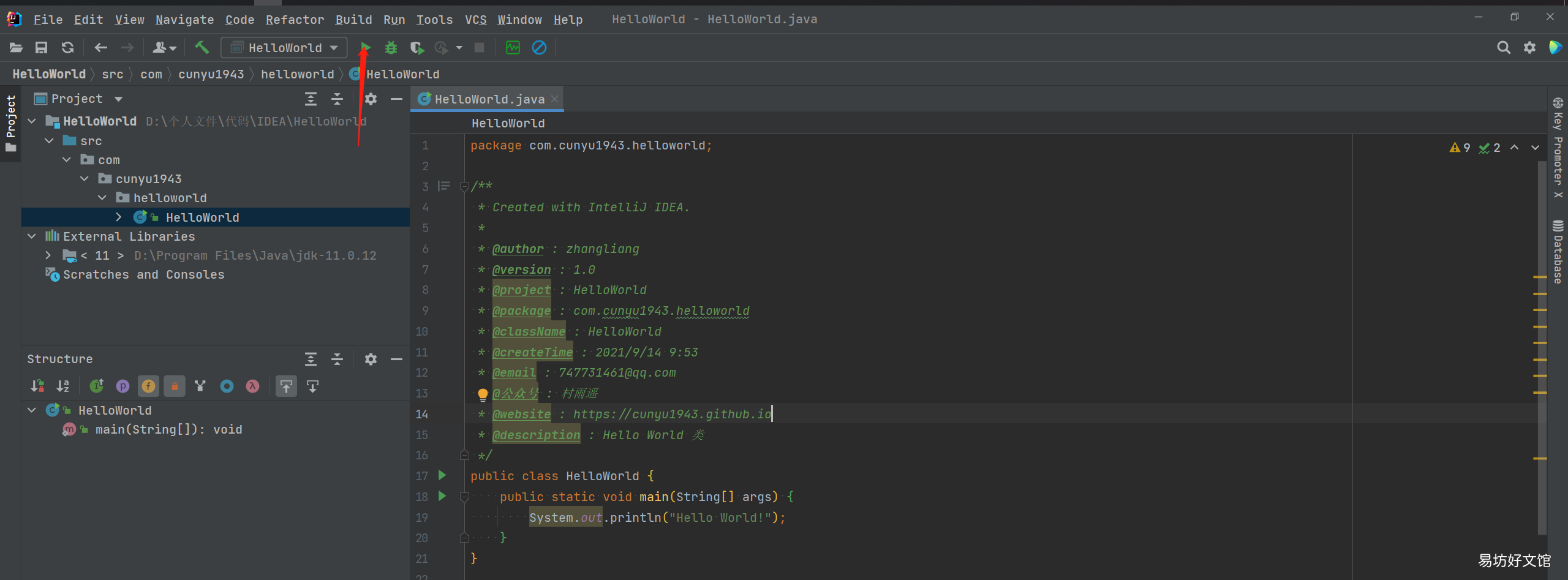Open Structure panel gear options
The height and width of the screenshot is (580, 1568).
click(x=371, y=359)
